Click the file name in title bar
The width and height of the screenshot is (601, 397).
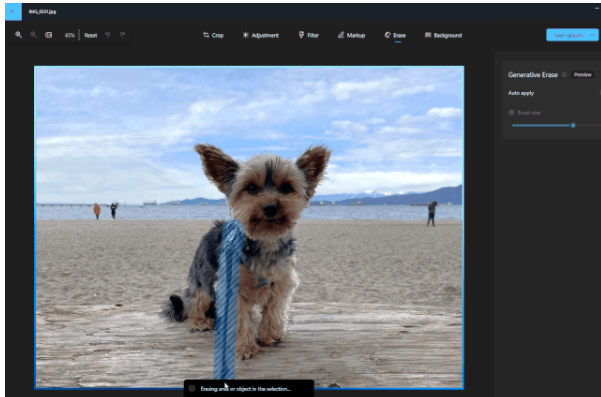(42, 11)
